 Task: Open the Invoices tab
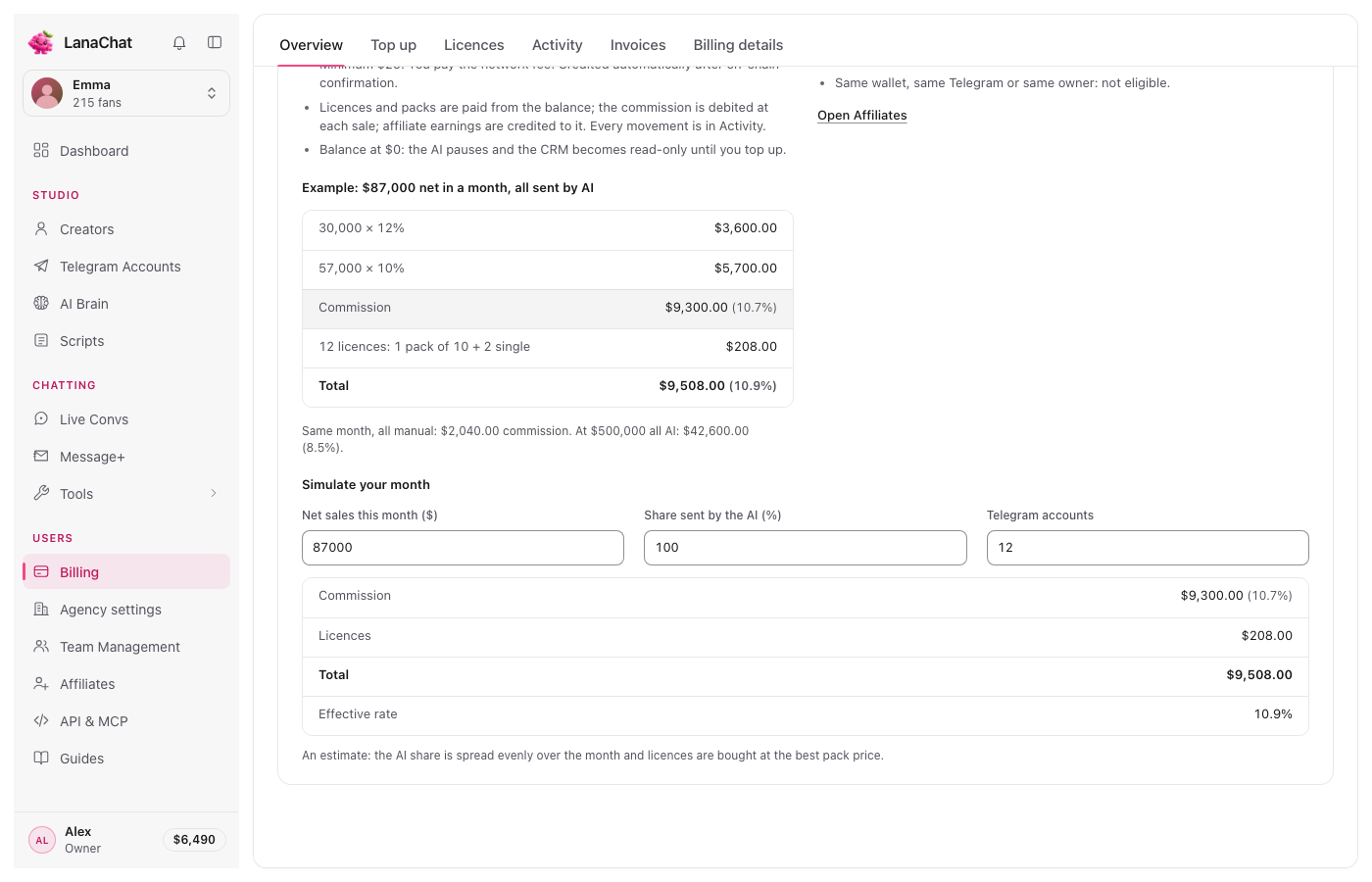point(638,45)
